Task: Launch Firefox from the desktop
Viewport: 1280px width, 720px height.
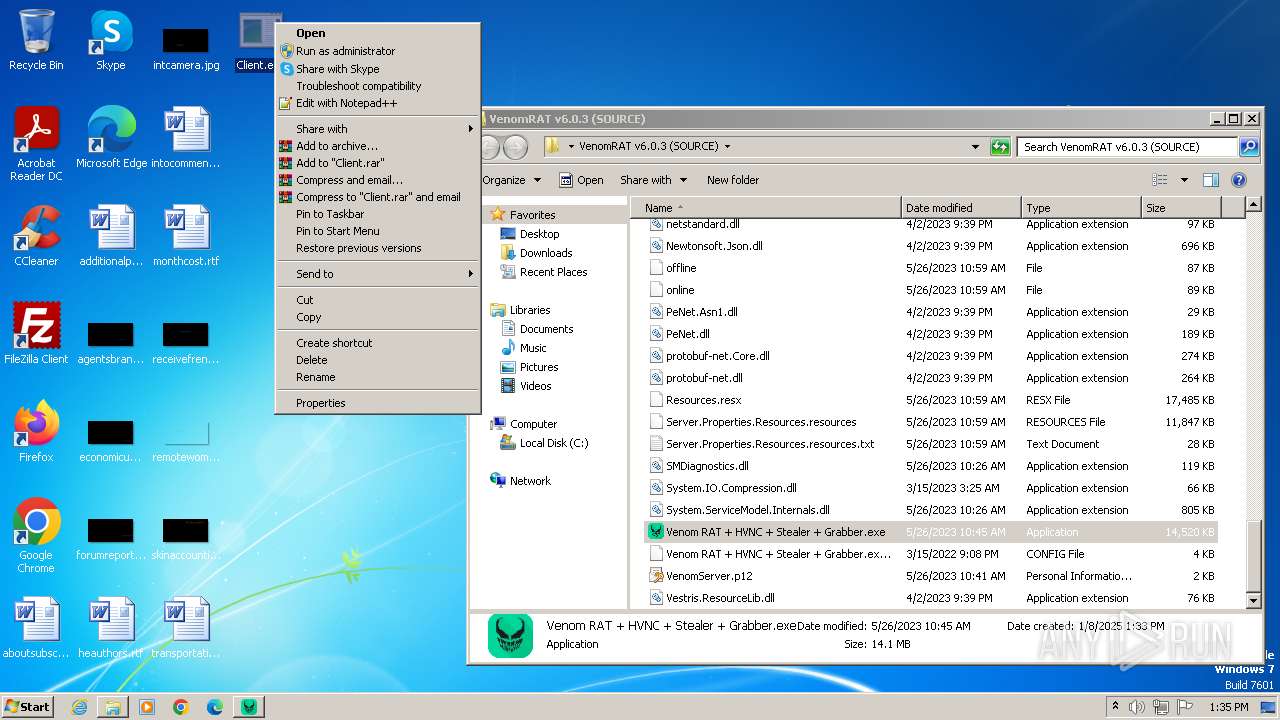Action: tap(36, 432)
